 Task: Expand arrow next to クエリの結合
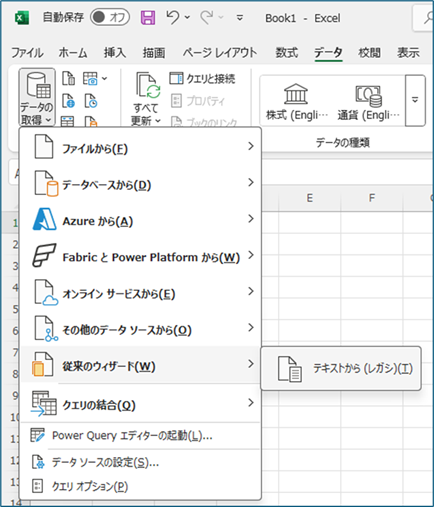[251, 403]
